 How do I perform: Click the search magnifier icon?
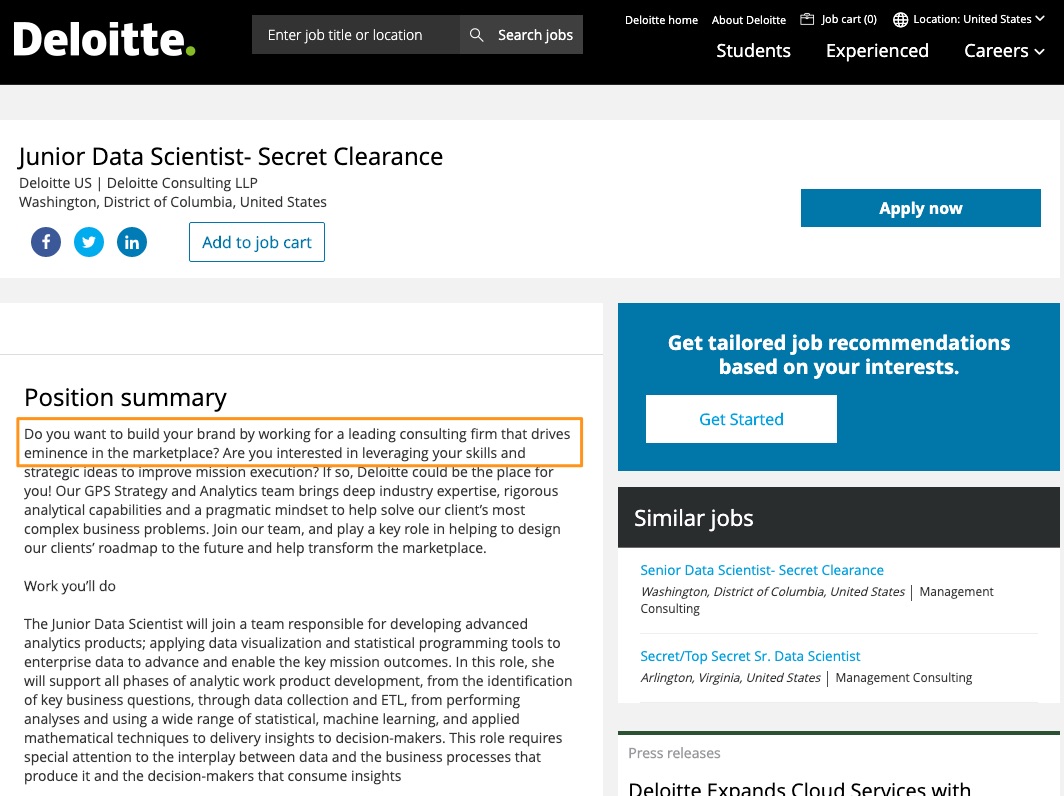(x=476, y=35)
